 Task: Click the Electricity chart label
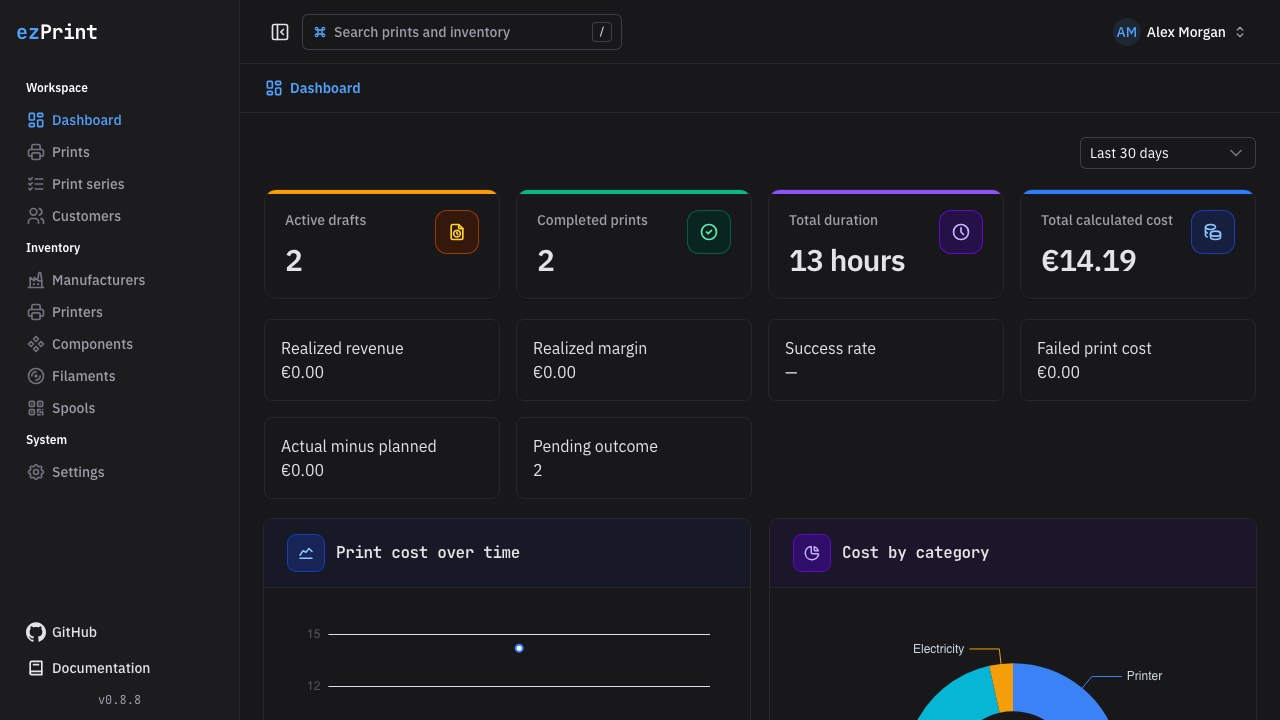[x=938, y=649]
